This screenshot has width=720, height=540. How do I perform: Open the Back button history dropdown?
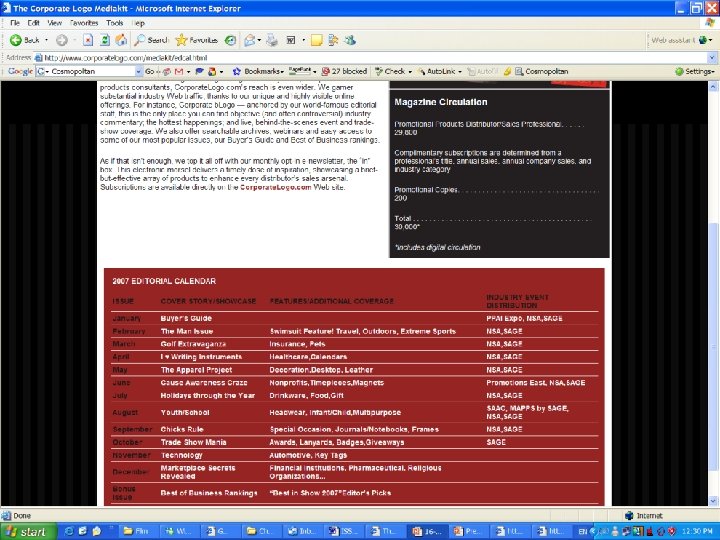[46, 40]
